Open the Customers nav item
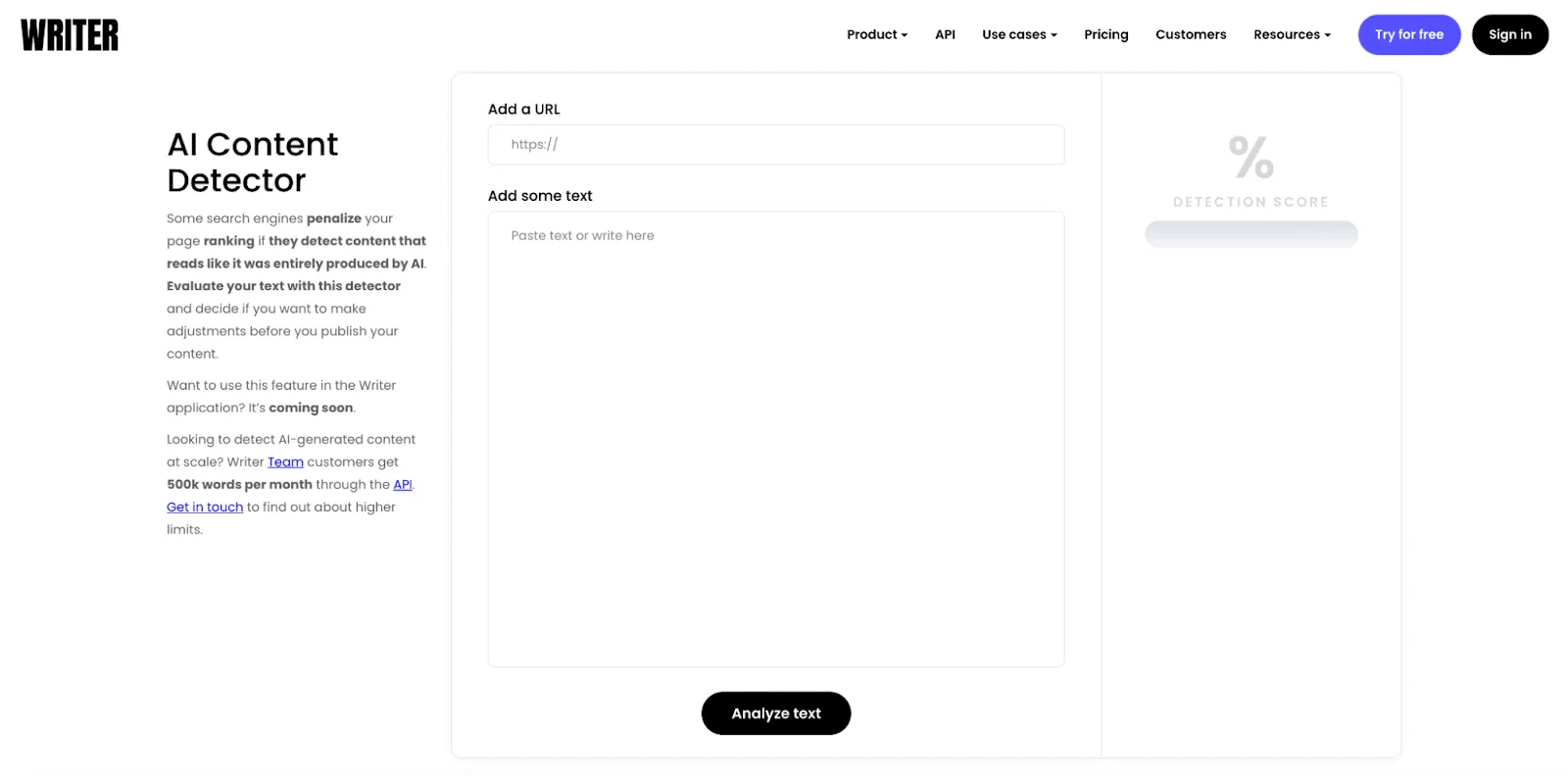1568x776 pixels. pyautogui.click(x=1191, y=34)
